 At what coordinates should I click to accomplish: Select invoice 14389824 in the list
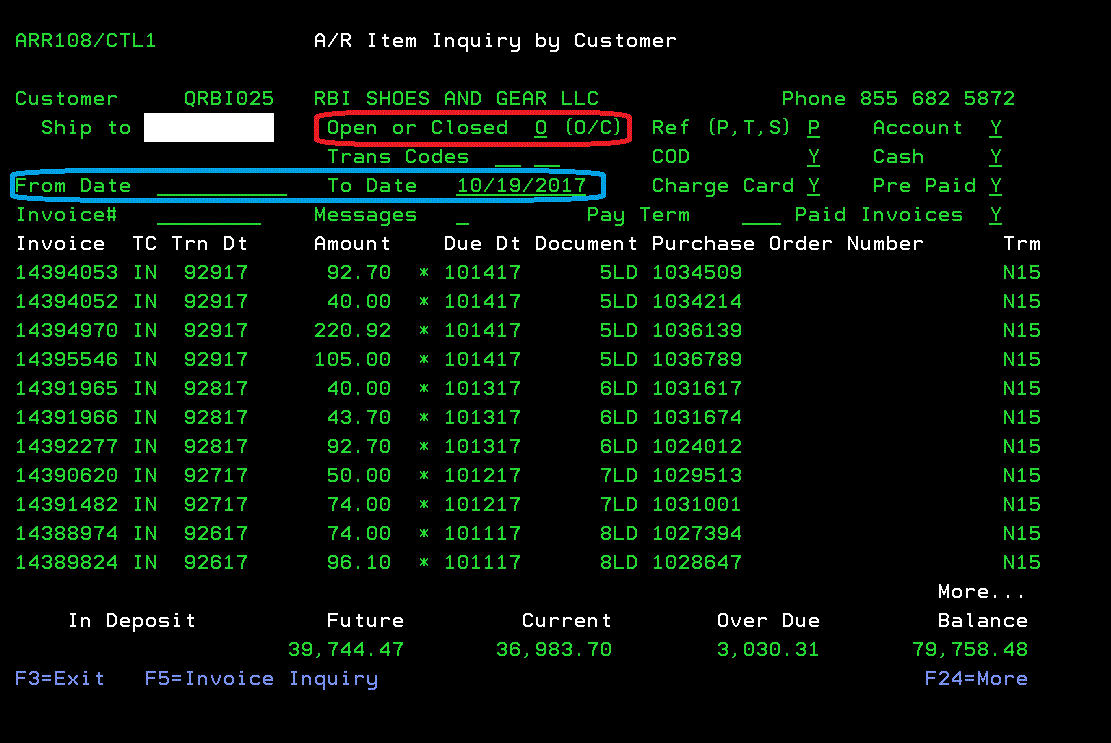pos(66,563)
